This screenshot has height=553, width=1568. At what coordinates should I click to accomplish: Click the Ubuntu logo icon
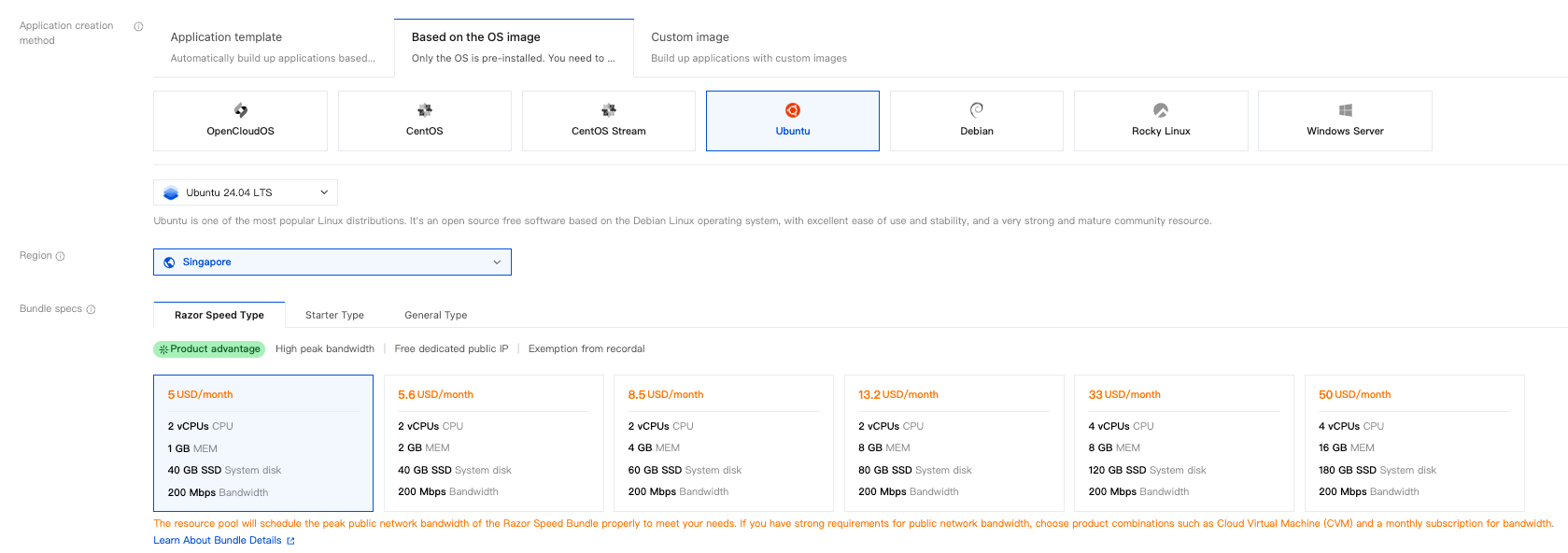coord(793,110)
